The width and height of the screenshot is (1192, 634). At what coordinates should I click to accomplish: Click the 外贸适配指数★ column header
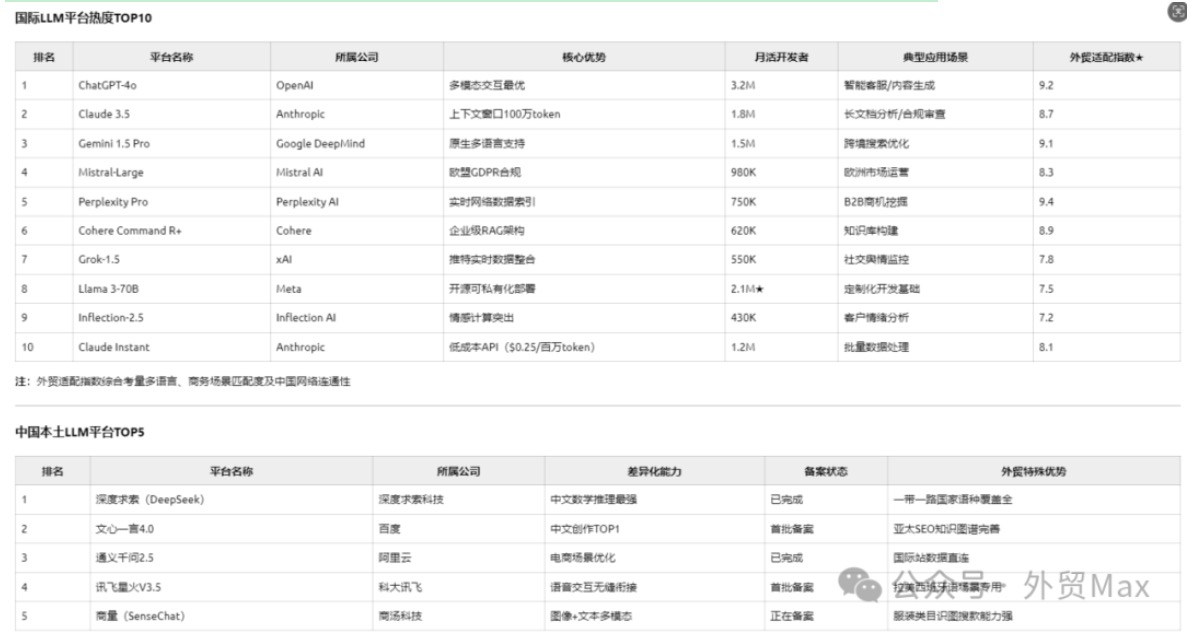pyautogui.click(x=1105, y=57)
